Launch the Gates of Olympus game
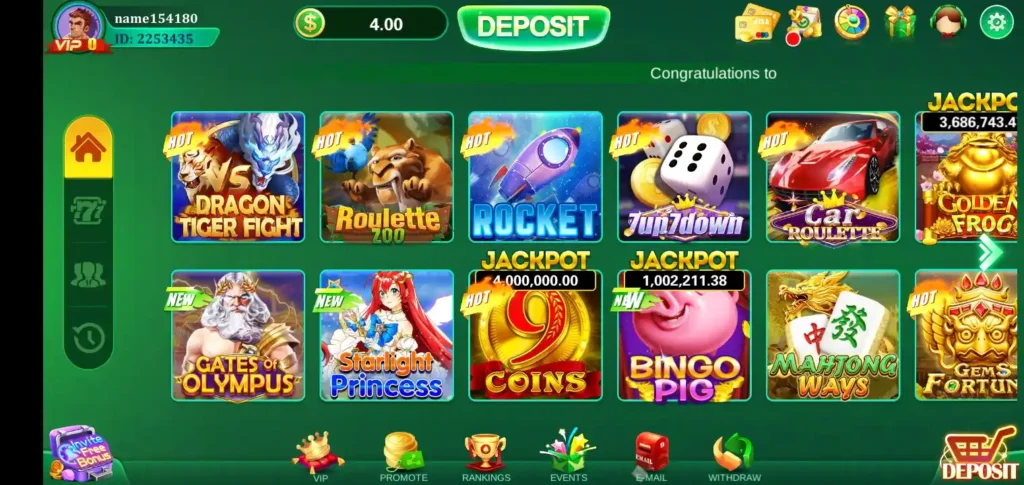Viewport: 1024px width, 485px height. tap(238, 335)
